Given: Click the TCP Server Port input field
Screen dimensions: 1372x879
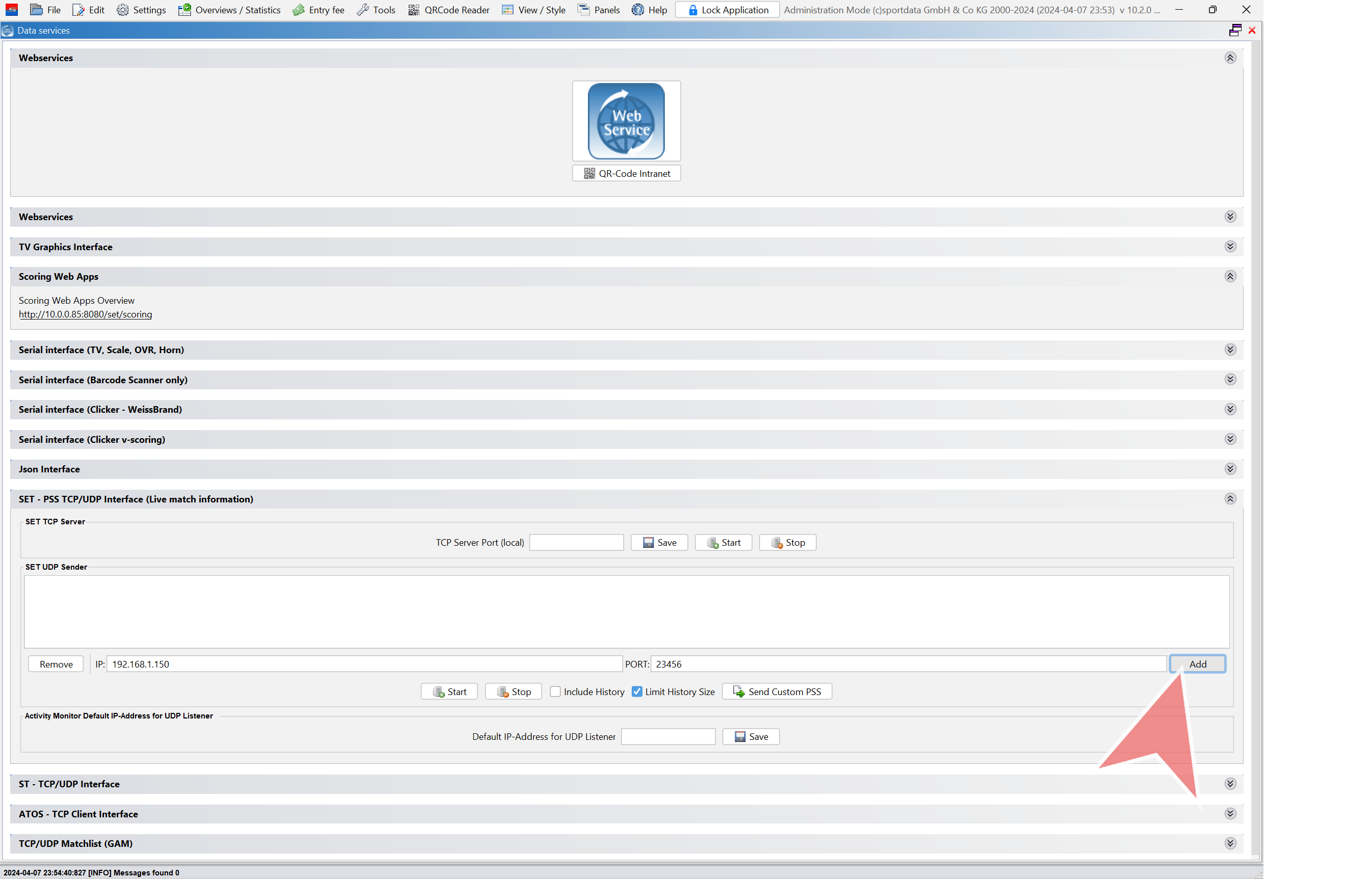Looking at the screenshot, I should [x=576, y=542].
